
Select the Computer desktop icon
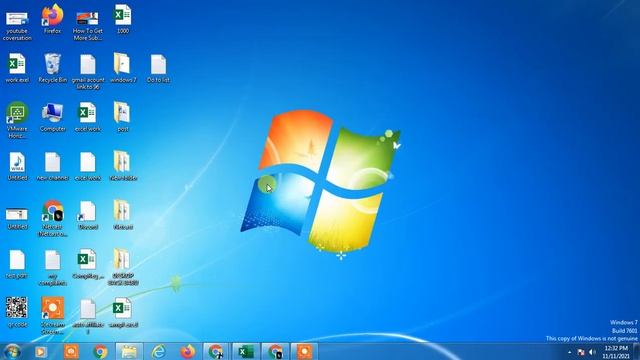52,117
